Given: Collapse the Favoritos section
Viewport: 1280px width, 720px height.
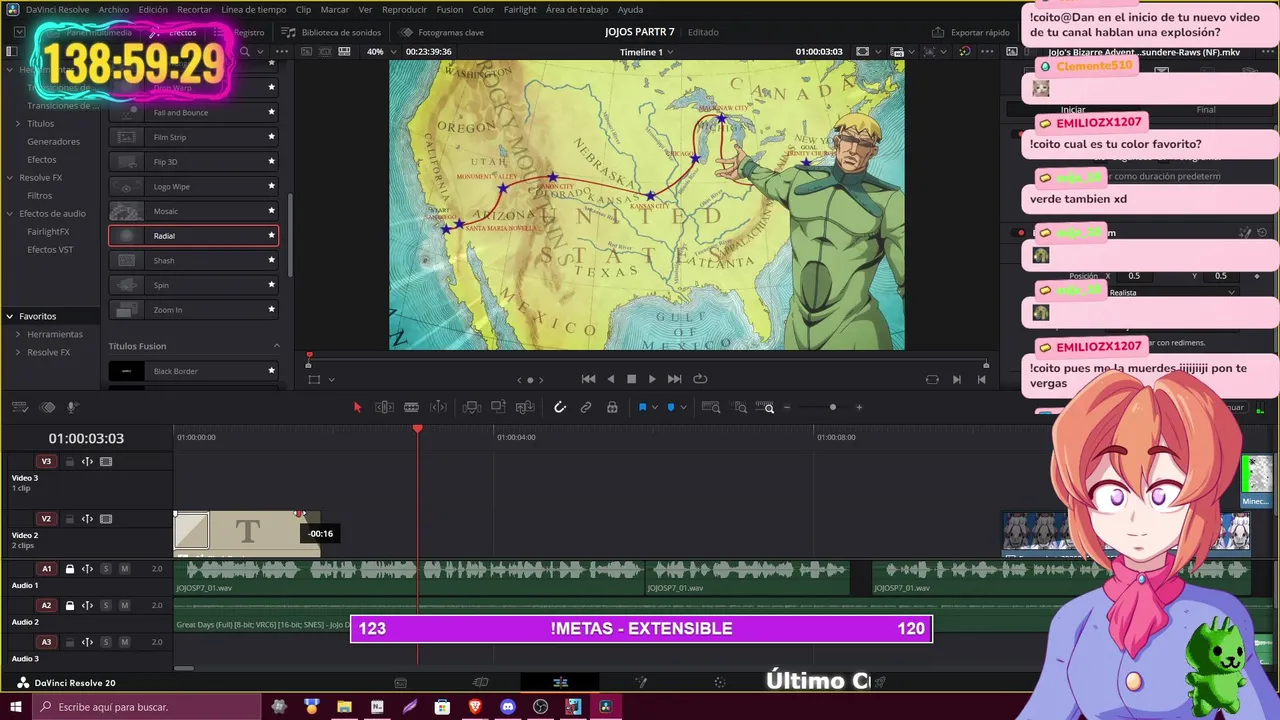Looking at the screenshot, I should click(10, 316).
